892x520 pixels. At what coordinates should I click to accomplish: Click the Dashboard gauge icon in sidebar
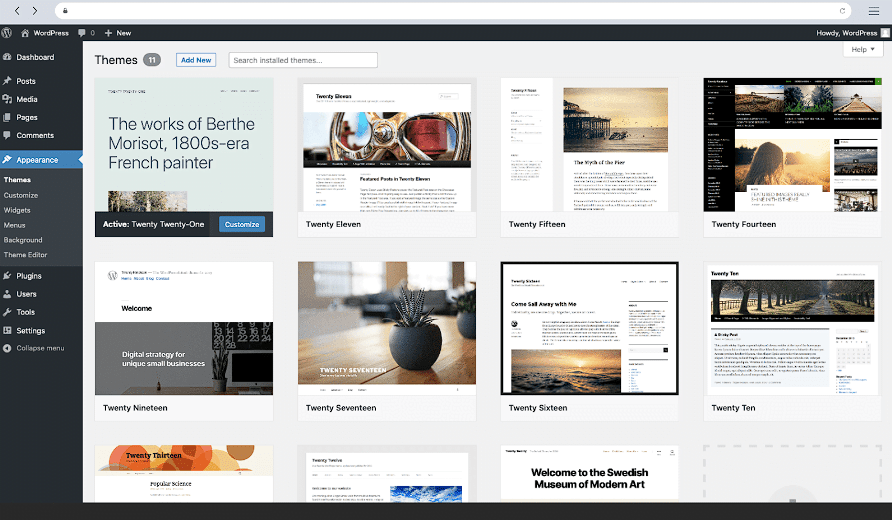point(7,57)
